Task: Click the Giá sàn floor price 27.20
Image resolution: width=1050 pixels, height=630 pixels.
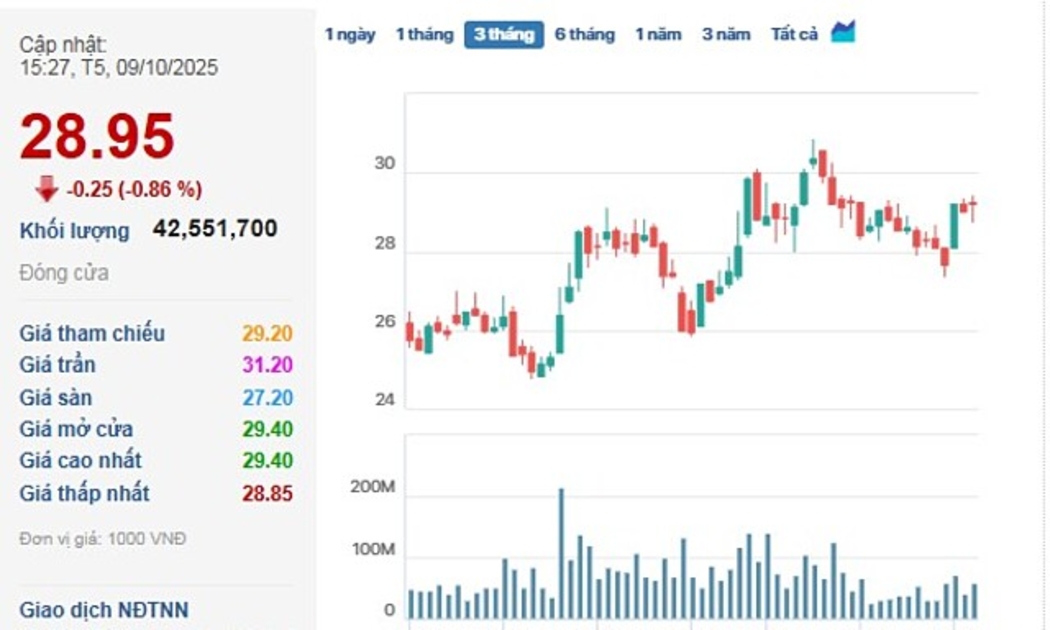Action: coord(267,398)
